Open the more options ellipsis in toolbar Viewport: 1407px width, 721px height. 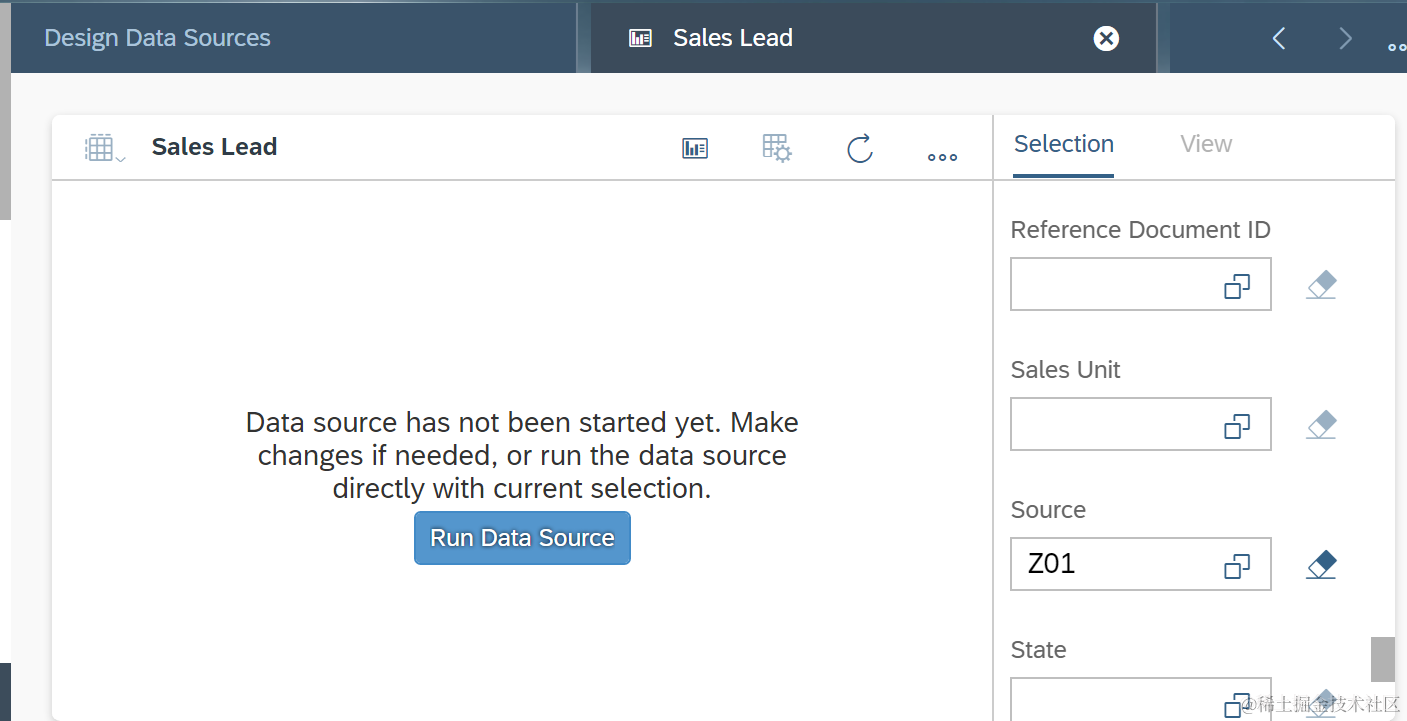tap(942, 157)
